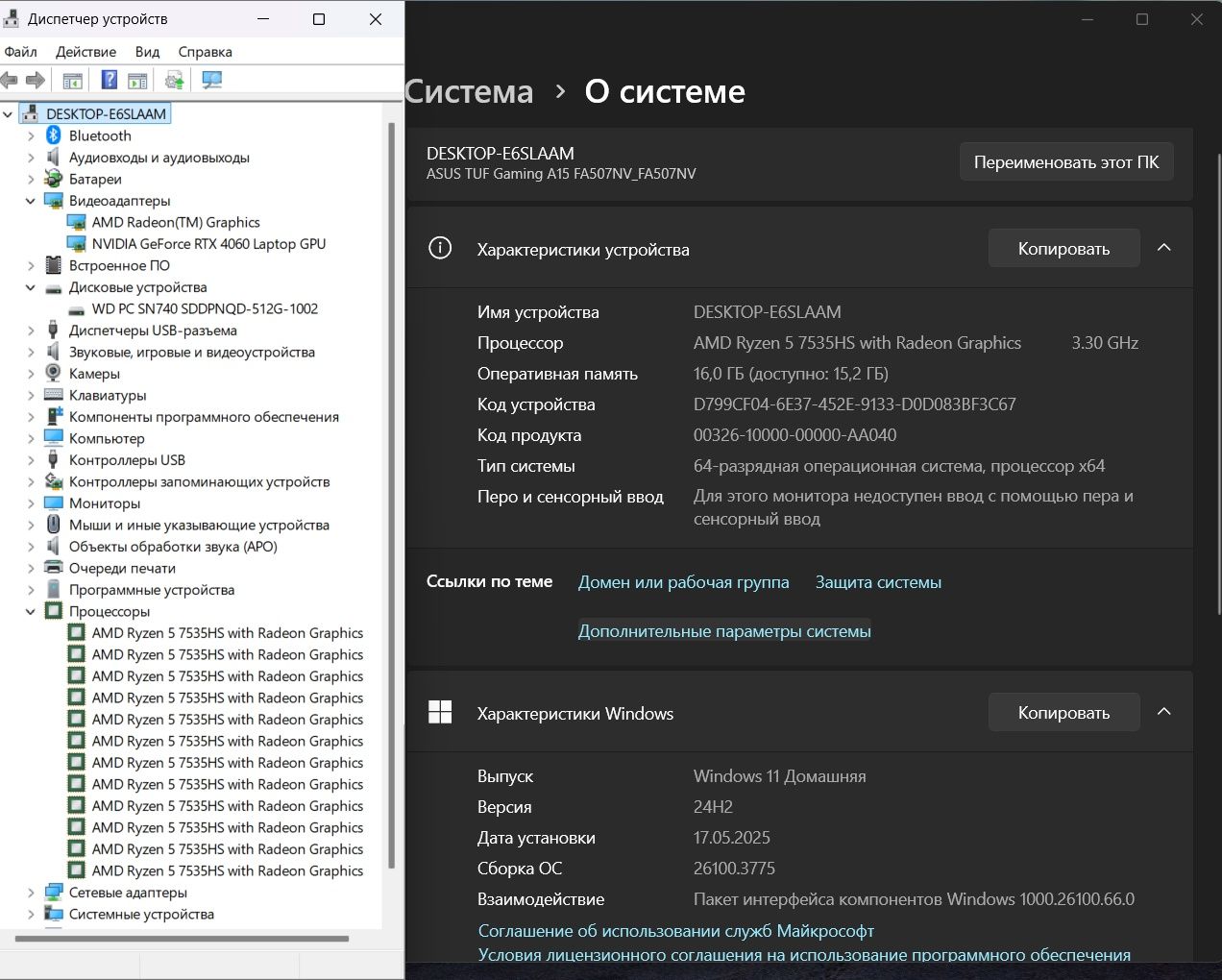Click the NVIDIA GeForce RTX 4060 adapter icon
This screenshot has height=980, width=1222.
point(77,244)
